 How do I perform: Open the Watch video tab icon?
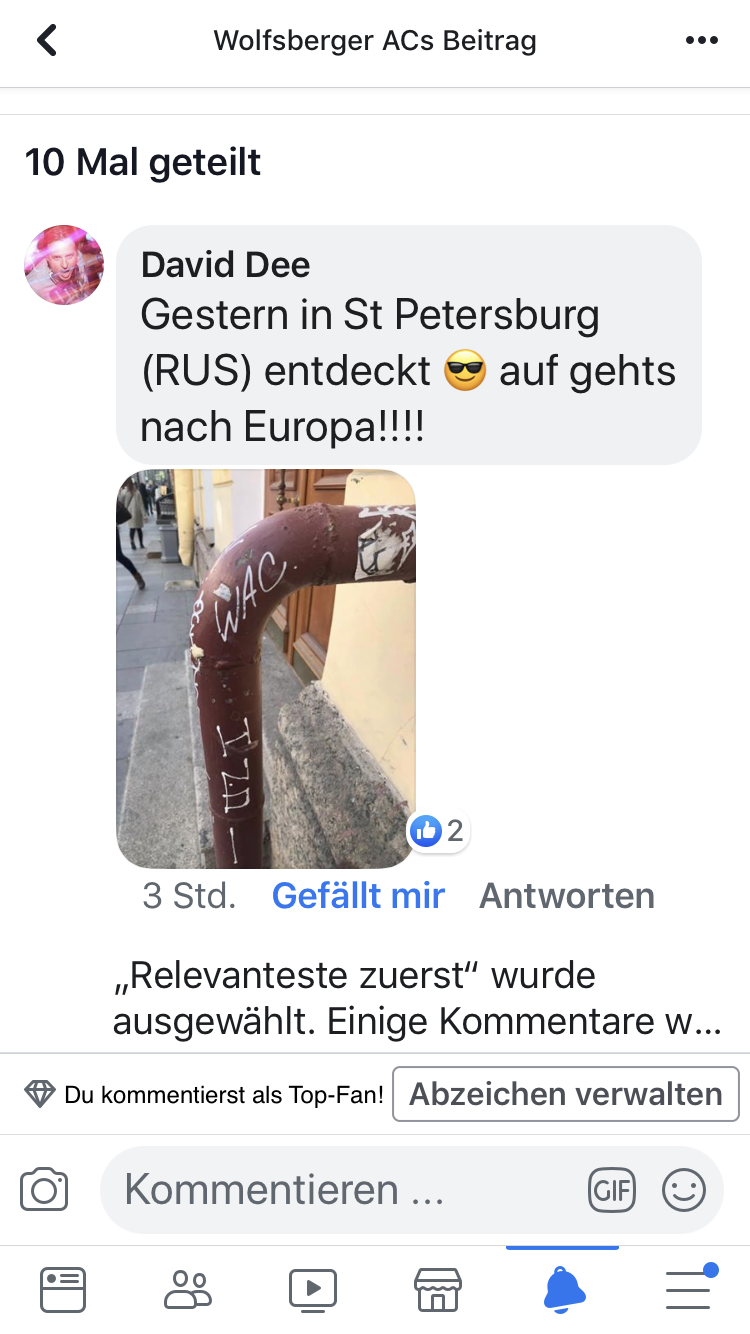coord(313,1289)
